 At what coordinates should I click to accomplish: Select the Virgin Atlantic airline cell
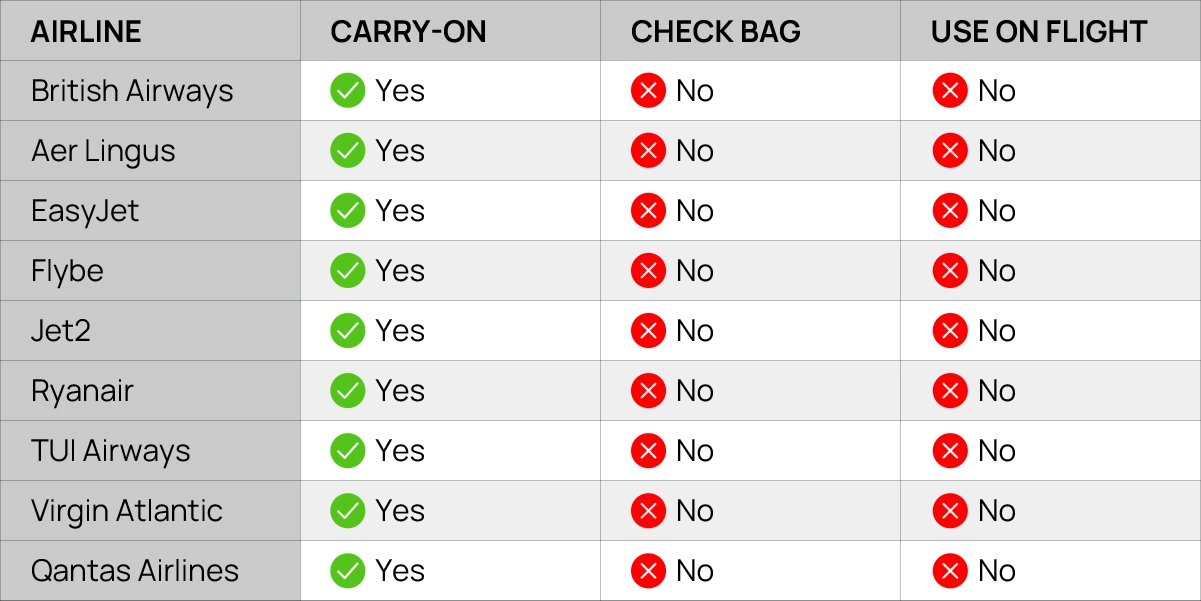tap(127, 511)
